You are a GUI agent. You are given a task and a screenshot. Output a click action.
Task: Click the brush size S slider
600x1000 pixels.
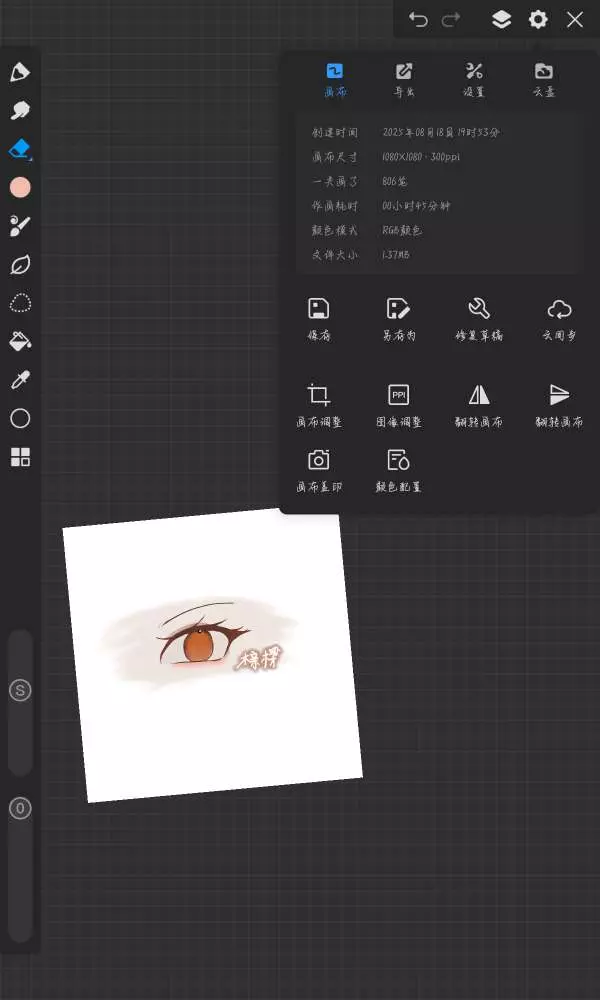[x=20, y=690]
